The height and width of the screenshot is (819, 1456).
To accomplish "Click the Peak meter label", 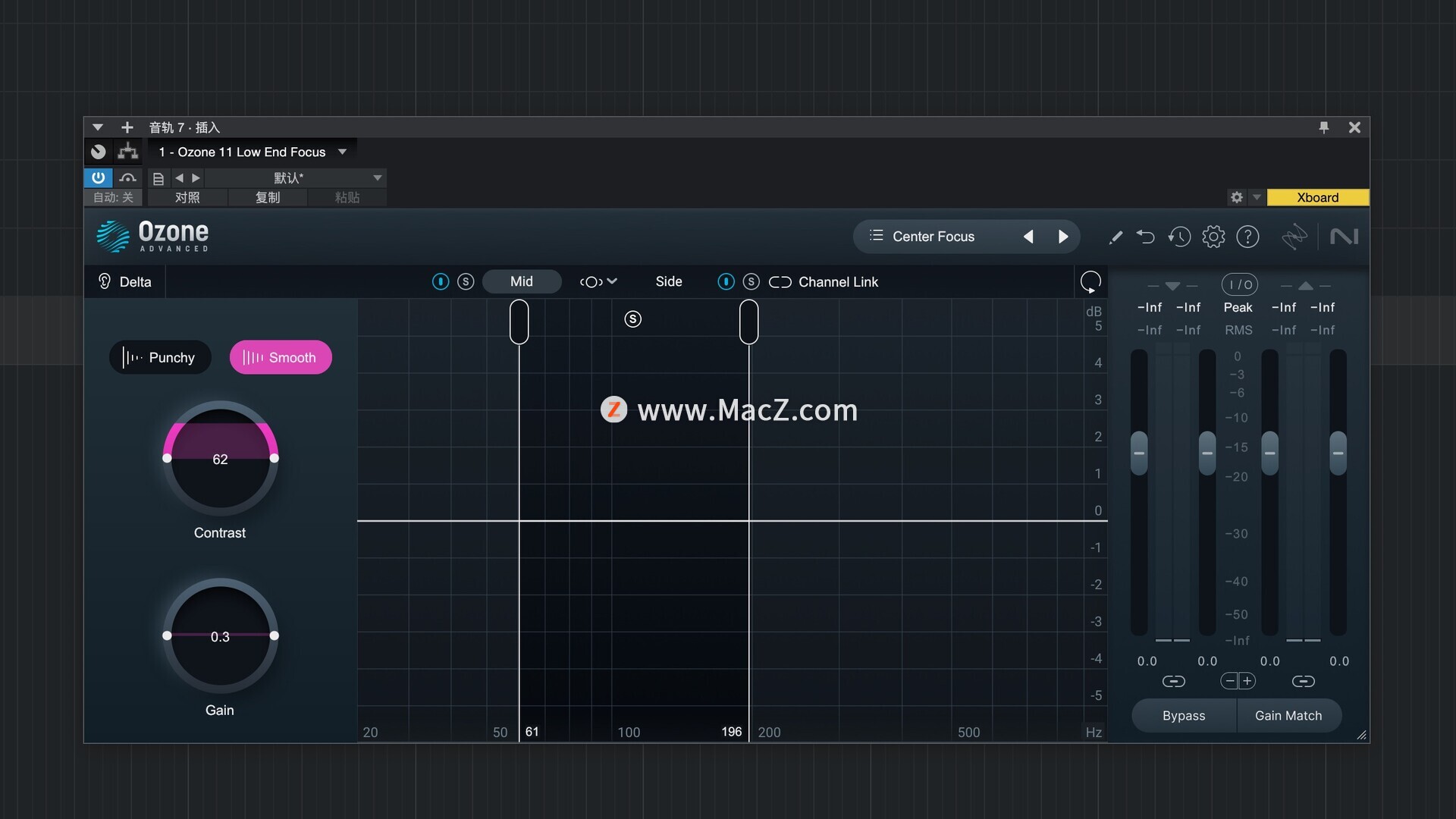I will point(1238,307).
